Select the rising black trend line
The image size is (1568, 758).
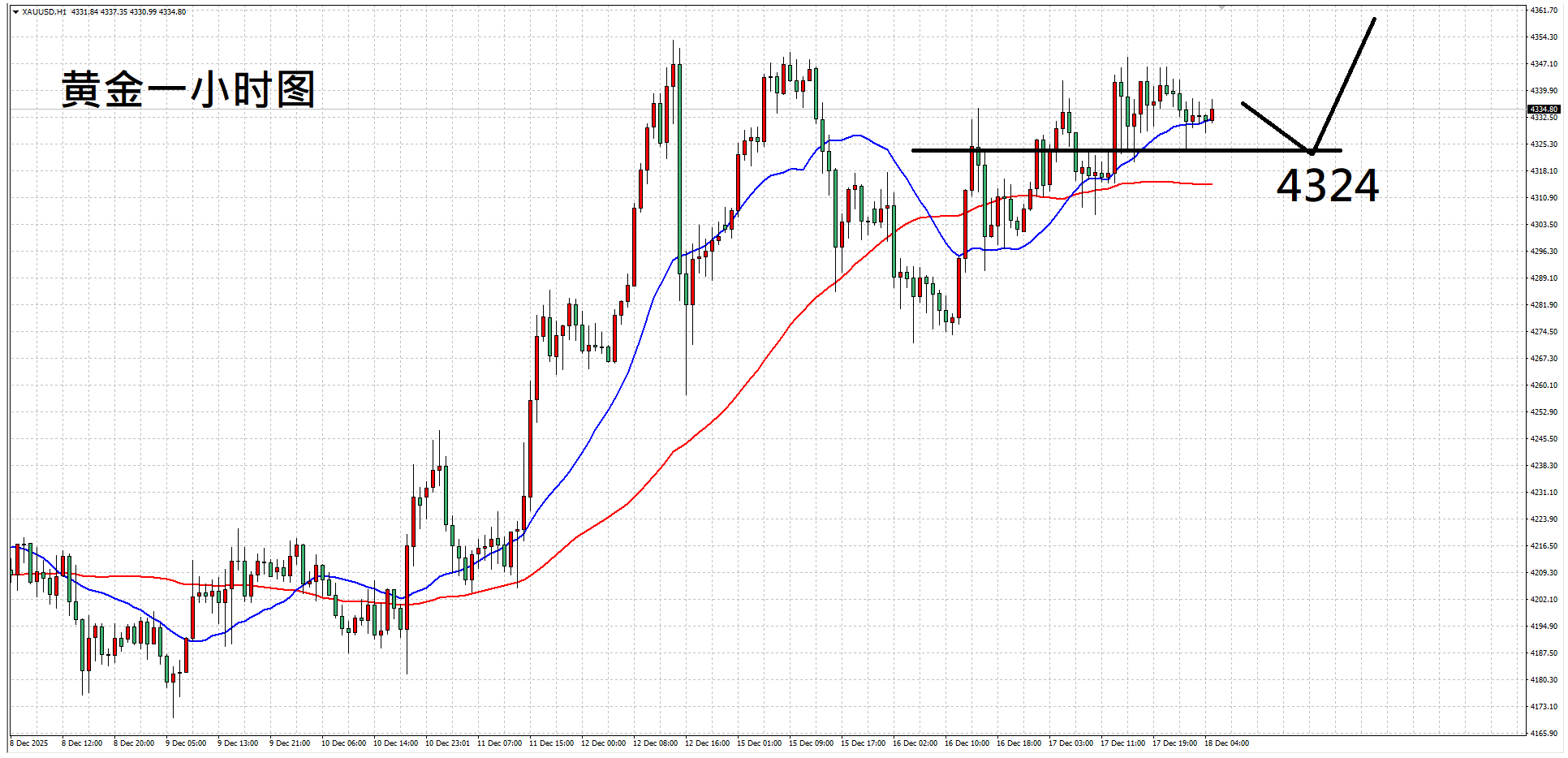(x=1343, y=84)
